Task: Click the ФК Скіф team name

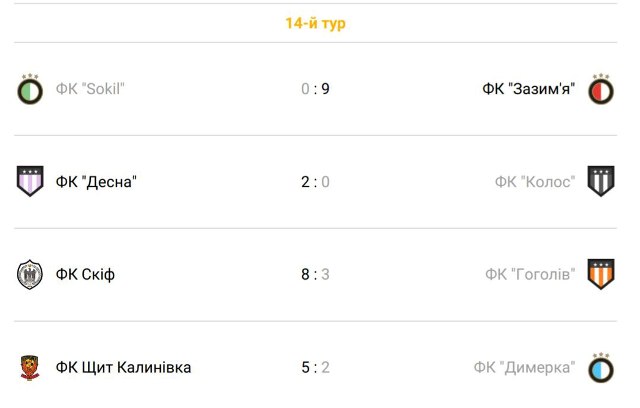Action: point(85,275)
